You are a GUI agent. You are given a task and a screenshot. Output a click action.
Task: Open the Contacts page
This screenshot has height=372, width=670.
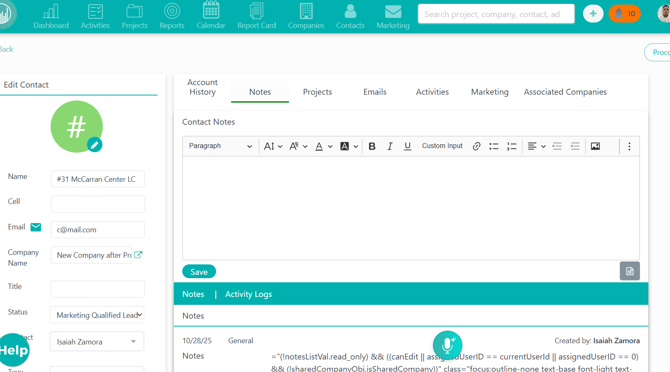[350, 16]
